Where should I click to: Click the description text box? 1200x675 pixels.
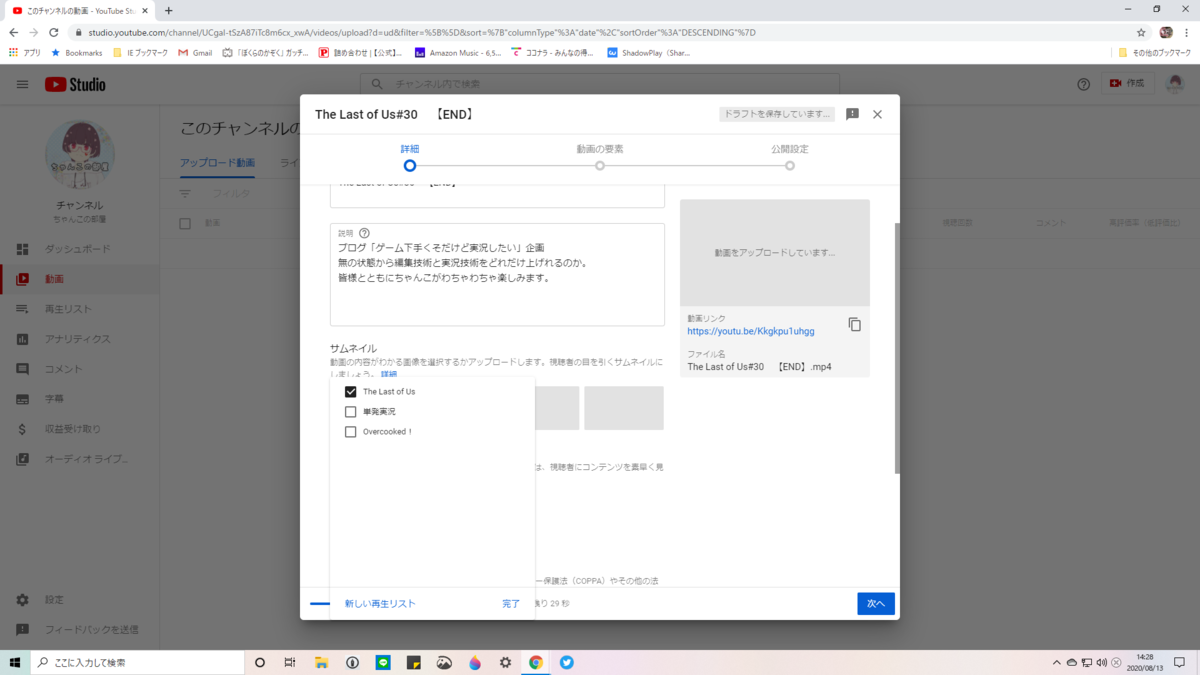click(x=497, y=274)
